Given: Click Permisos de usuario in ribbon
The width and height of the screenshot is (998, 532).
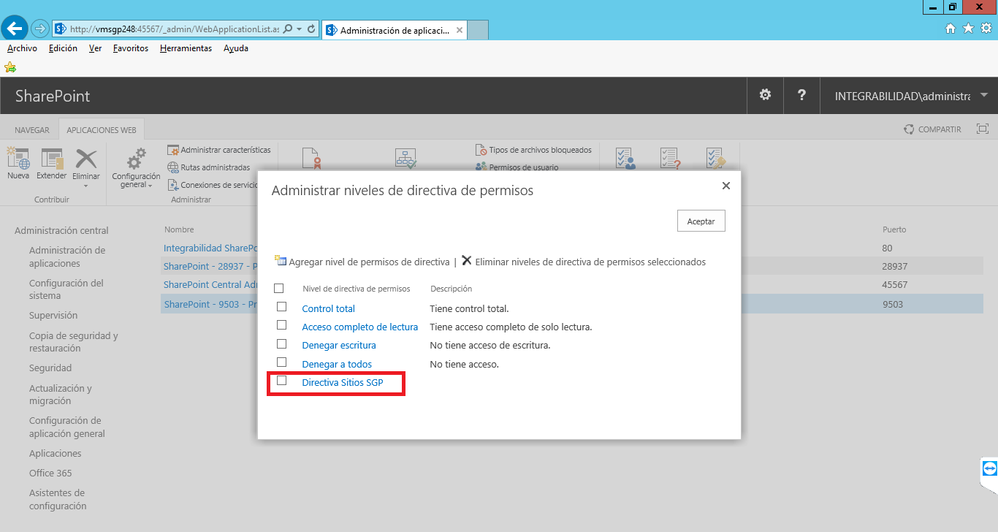Looking at the screenshot, I should click(517, 167).
